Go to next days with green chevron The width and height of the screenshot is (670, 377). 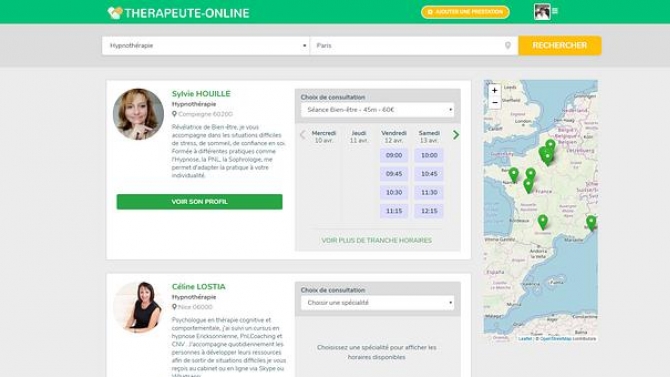point(456,135)
